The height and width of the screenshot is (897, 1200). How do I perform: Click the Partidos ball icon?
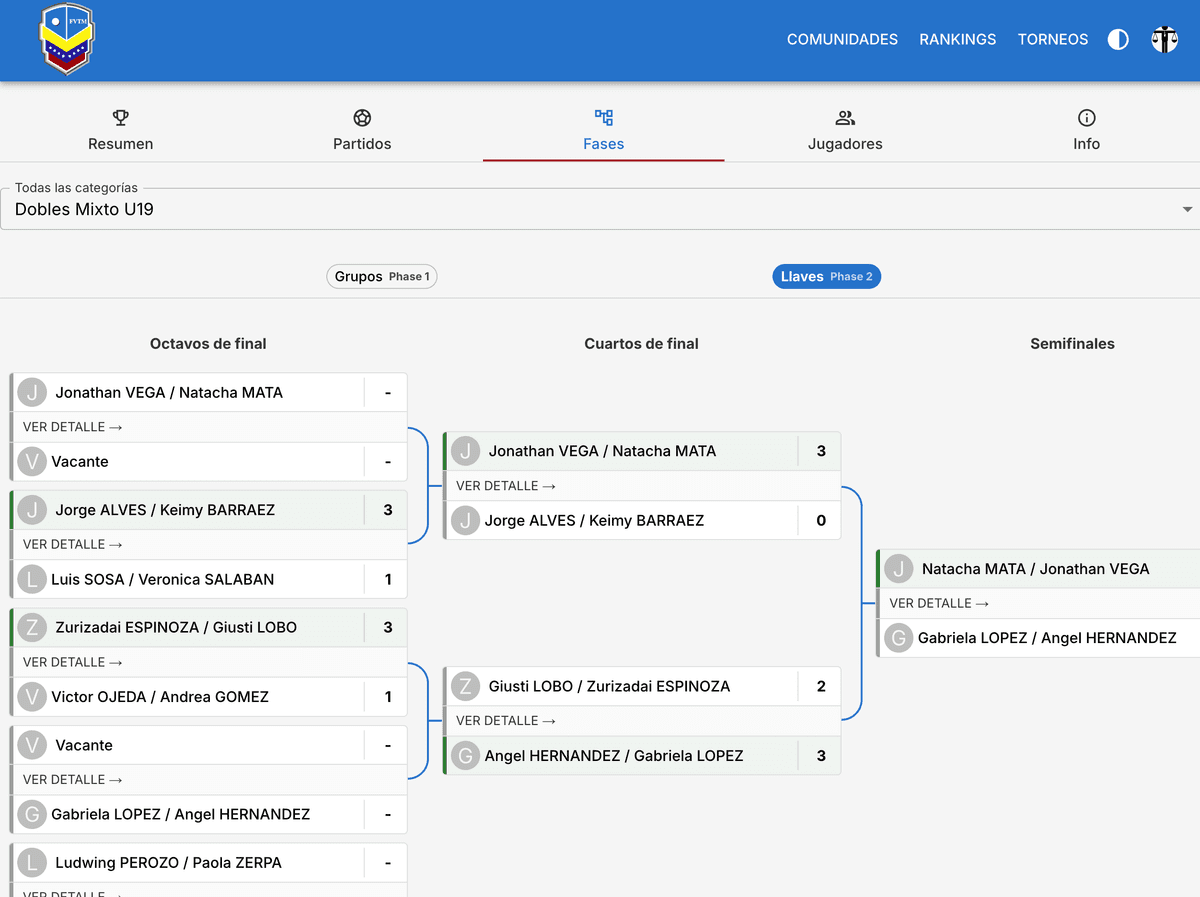tap(361, 117)
